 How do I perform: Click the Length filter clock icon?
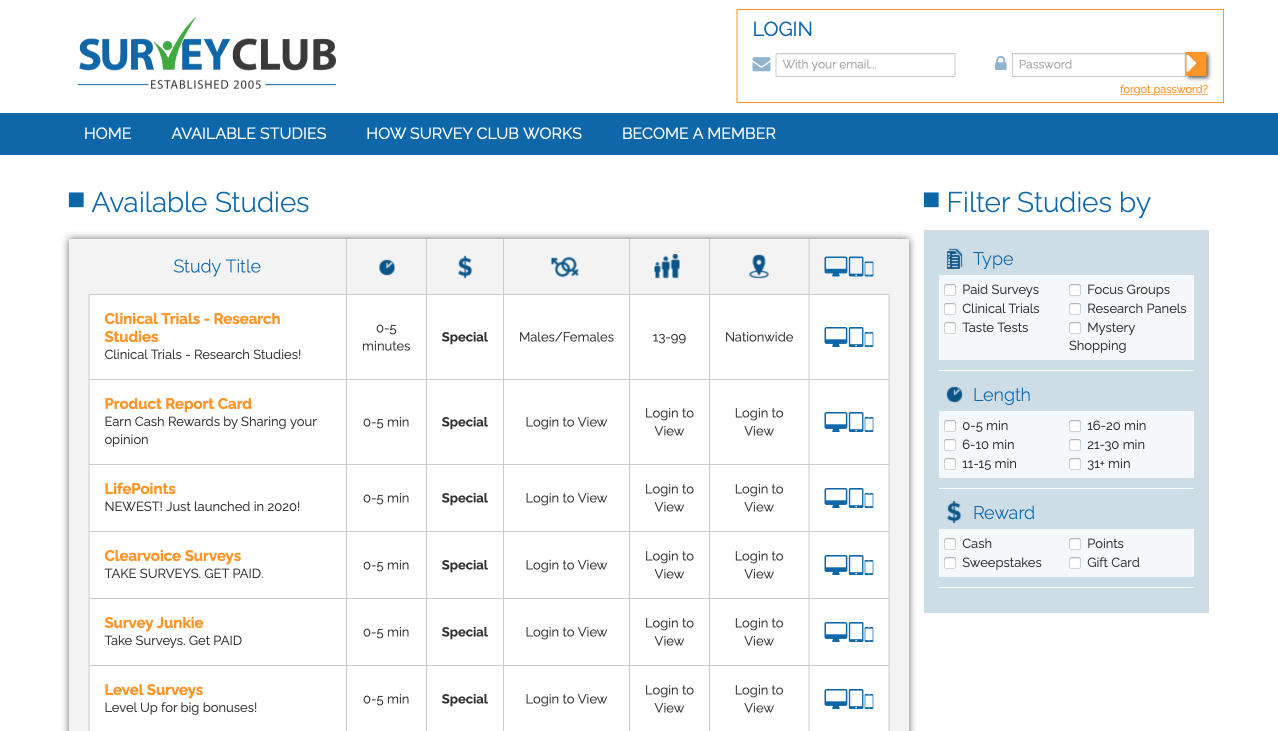click(x=954, y=394)
